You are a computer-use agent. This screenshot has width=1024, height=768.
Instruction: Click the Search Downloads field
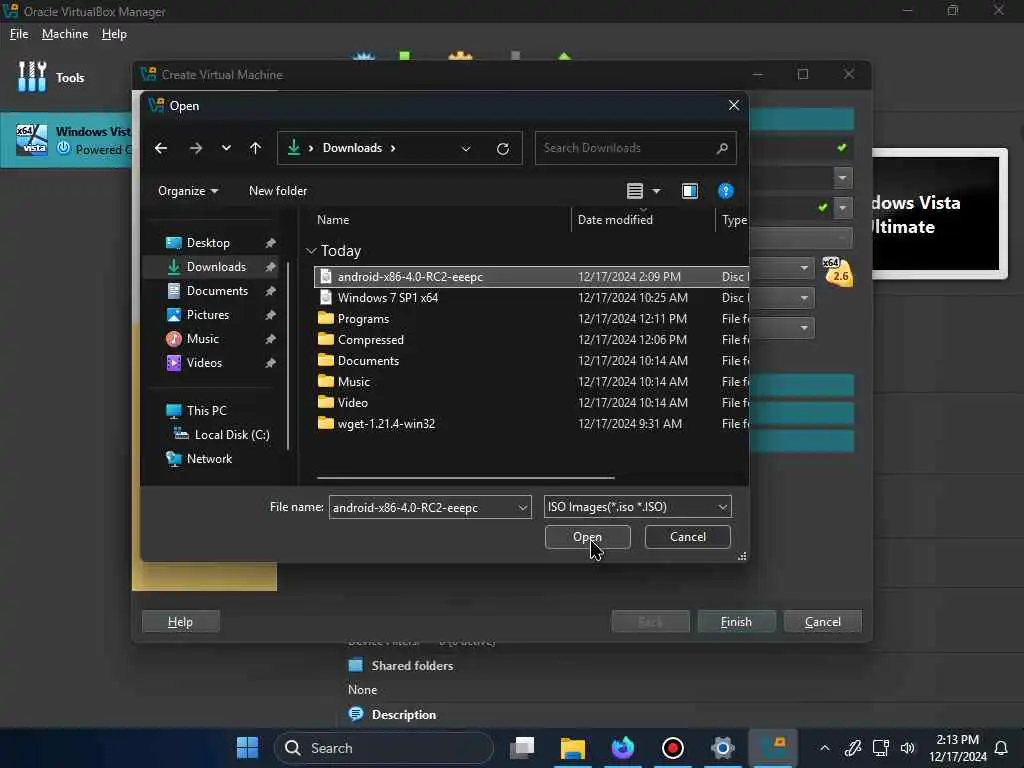click(635, 148)
